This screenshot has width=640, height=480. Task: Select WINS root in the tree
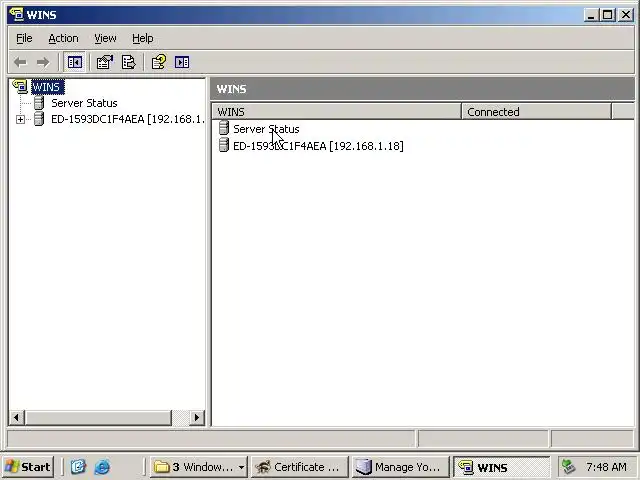pos(48,87)
